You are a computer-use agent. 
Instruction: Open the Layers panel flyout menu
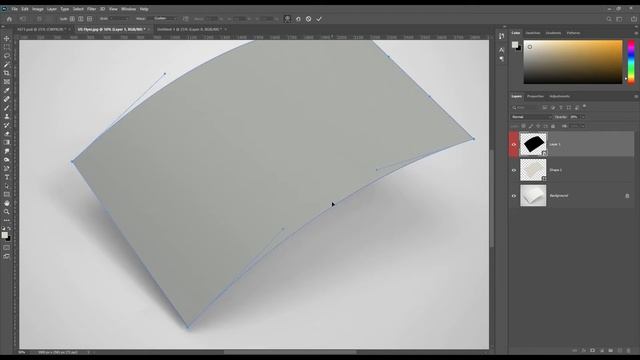point(636,97)
